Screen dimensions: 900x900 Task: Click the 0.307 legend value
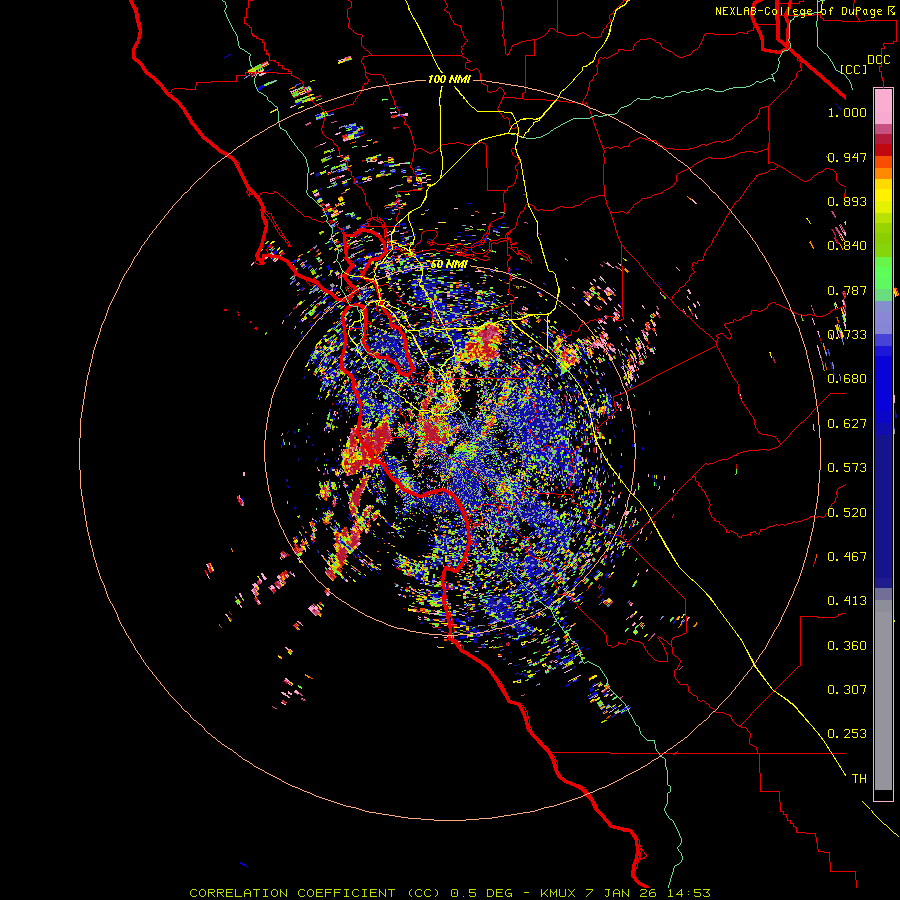tap(847, 690)
